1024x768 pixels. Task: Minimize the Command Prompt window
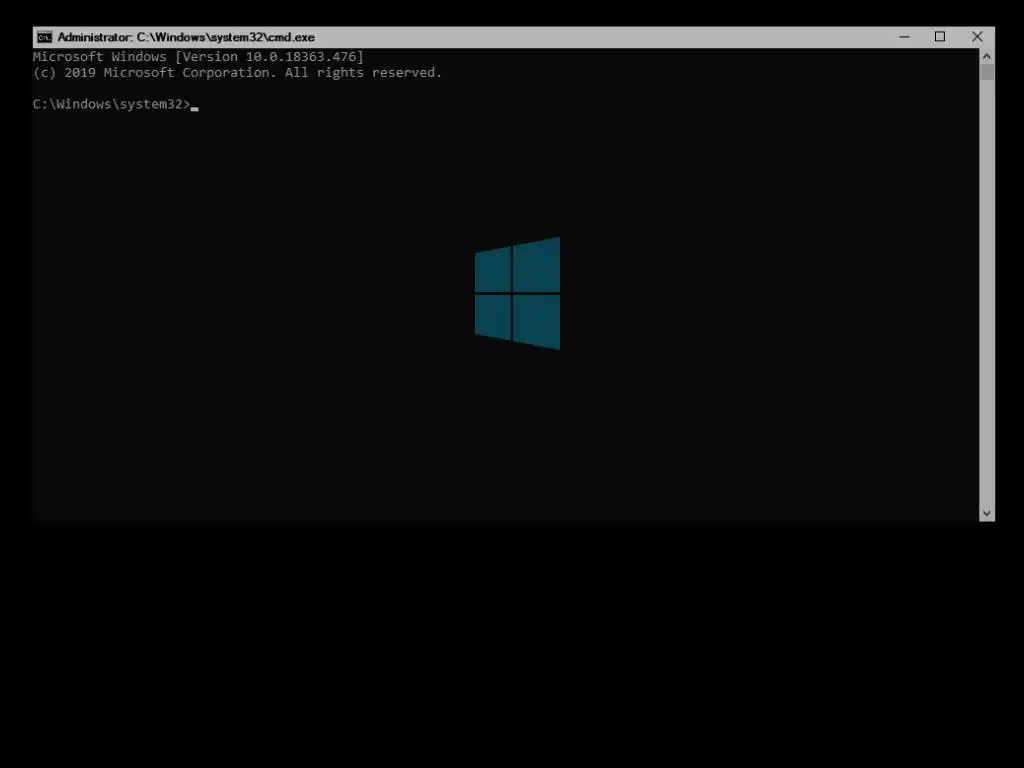[x=904, y=37]
